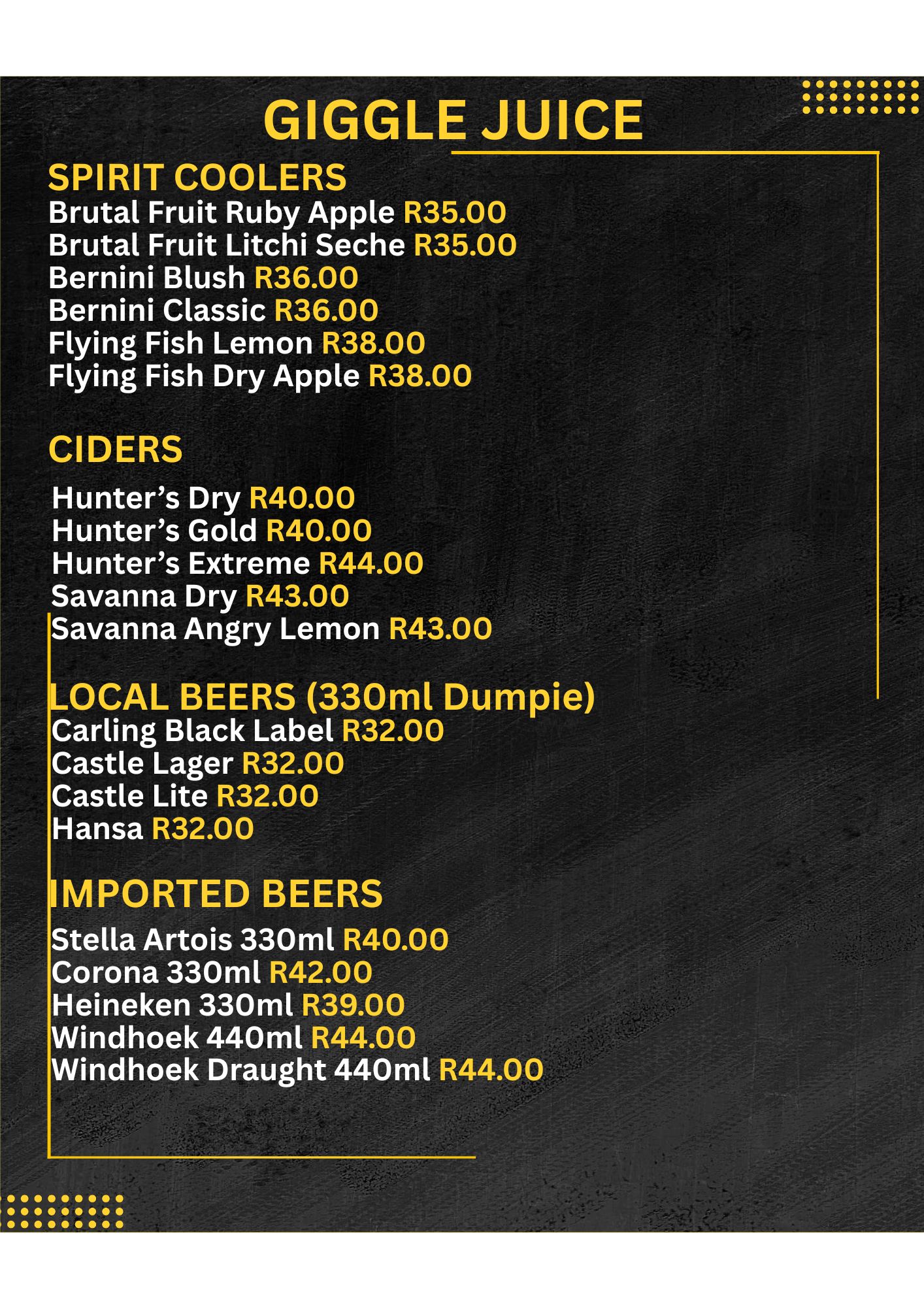Click the GIGGLE JUICE title
The width and height of the screenshot is (924, 1307).
pyautogui.click(x=453, y=120)
